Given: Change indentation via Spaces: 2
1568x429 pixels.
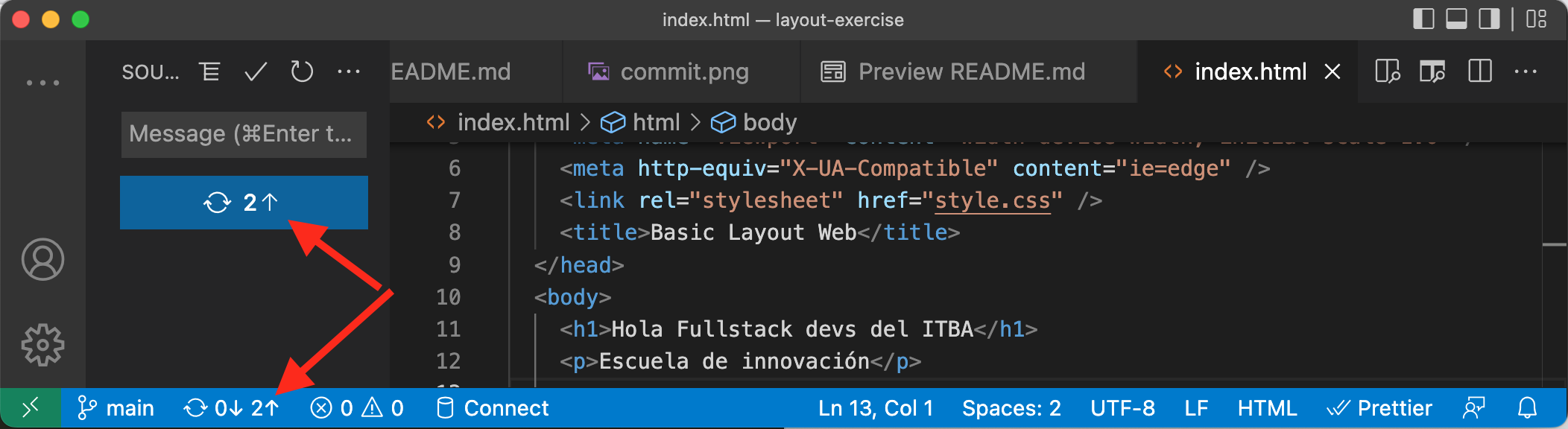Looking at the screenshot, I should pyautogui.click(x=1011, y=408).
